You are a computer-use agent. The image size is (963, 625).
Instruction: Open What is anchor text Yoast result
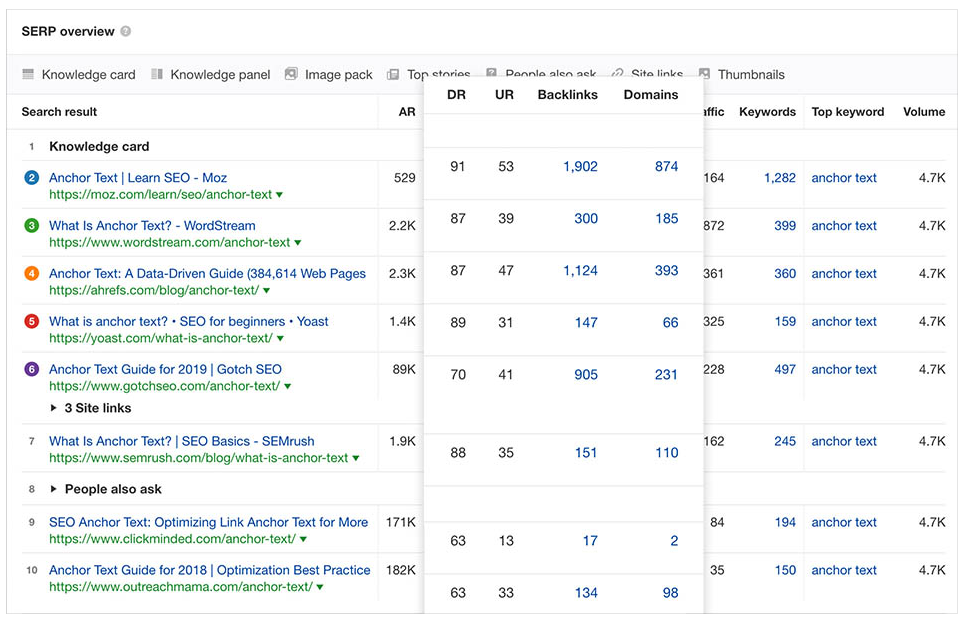189,322
